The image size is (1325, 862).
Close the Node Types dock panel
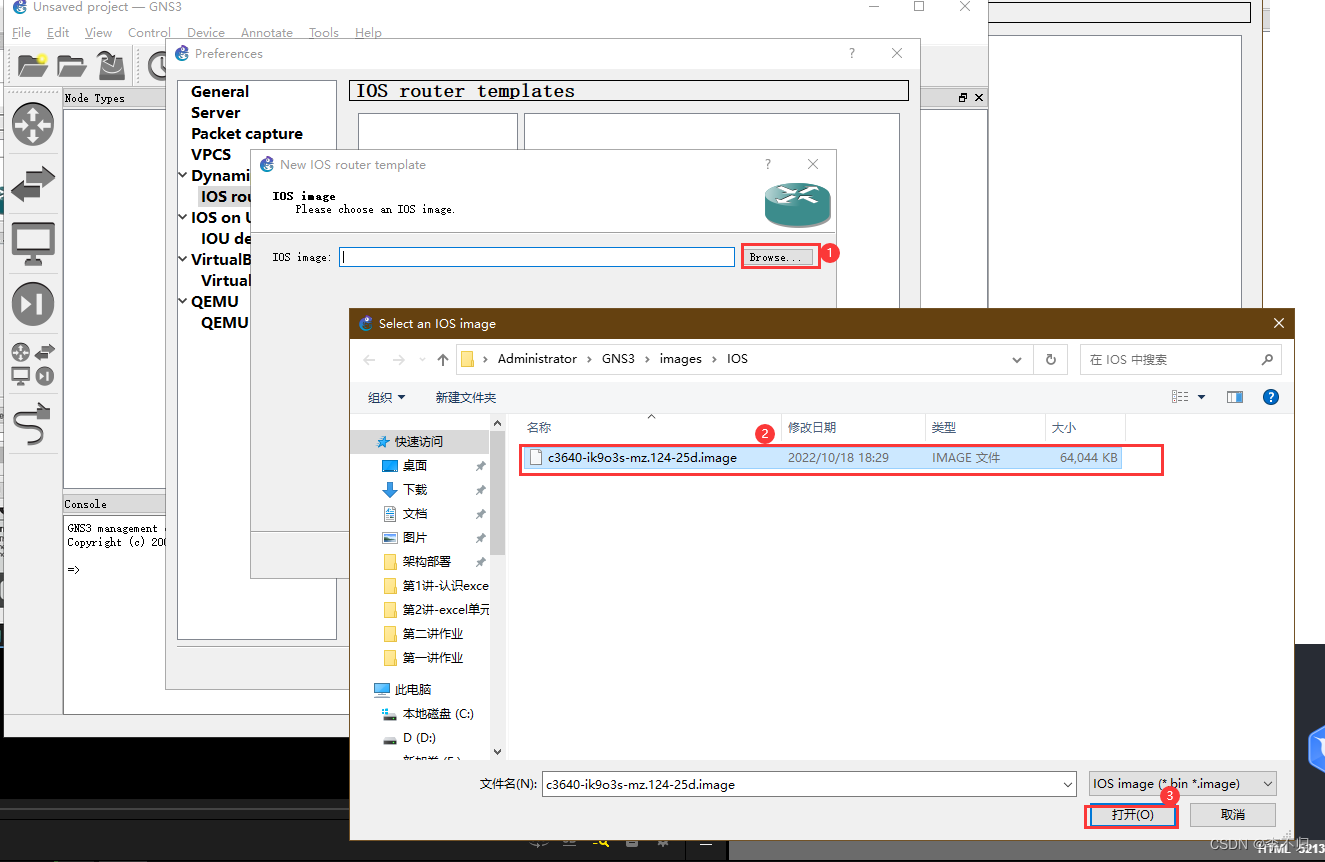(x=978, y=98)
